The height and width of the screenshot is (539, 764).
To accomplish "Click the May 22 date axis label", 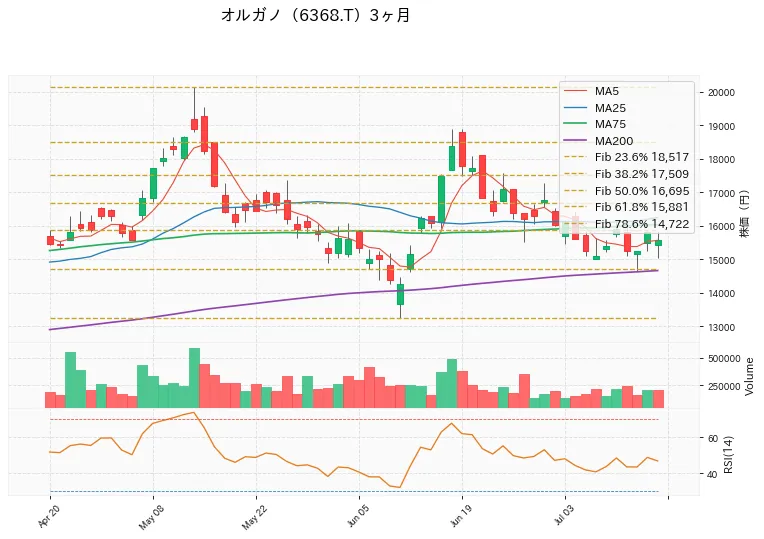I will click(254, 517).
